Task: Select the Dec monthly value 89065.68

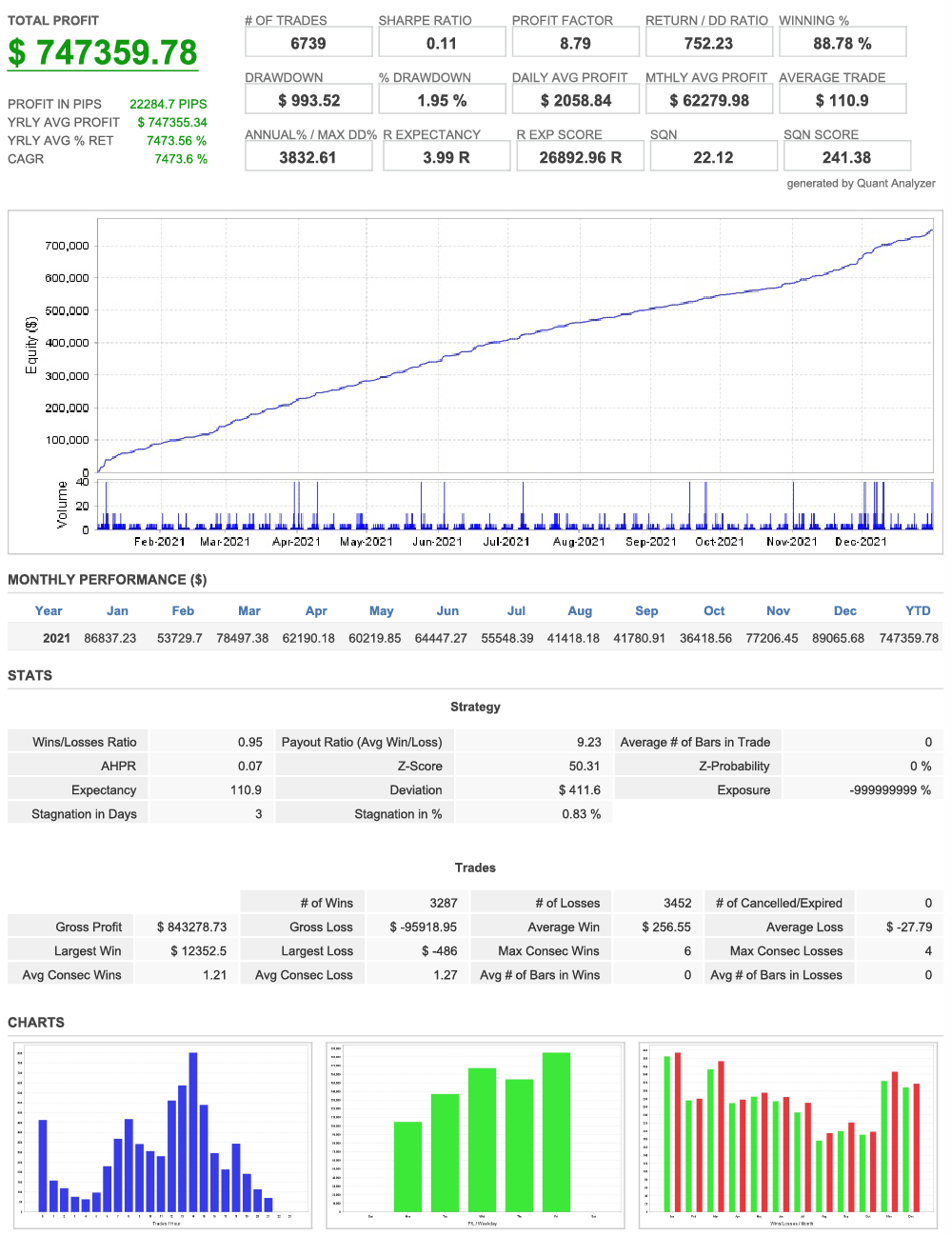Action: click(x=838, y=638)
